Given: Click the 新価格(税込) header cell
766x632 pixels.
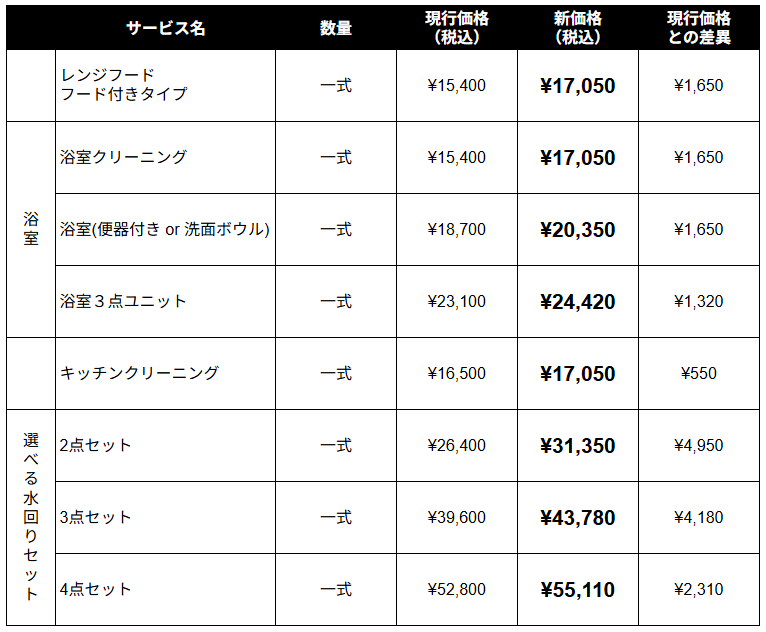Looking at the screenshot, I should (577, 28).
